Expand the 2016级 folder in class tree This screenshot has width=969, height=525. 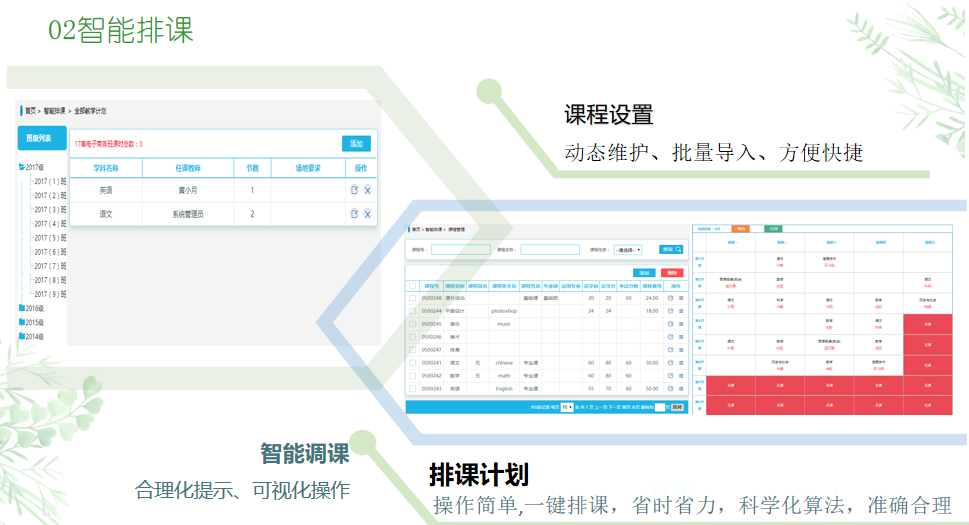point(23,309)
